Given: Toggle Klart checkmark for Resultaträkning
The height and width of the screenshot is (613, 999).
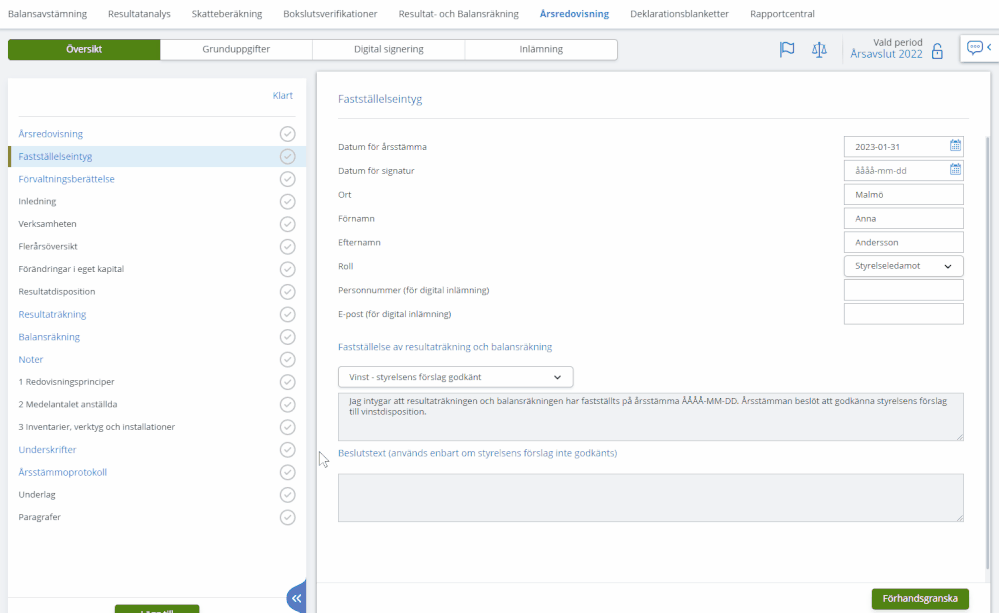Looking at the screenshot, I should [287, 314].
